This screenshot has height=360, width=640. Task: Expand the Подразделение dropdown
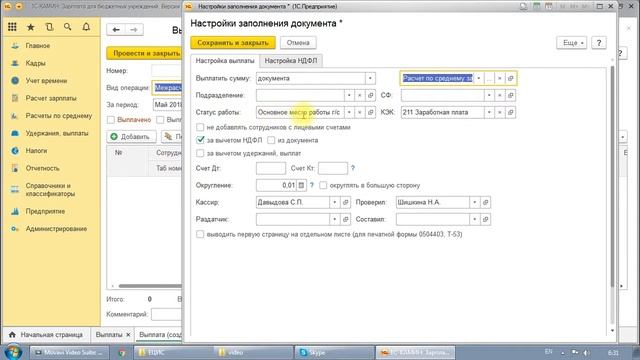click(x=349, y=96)
